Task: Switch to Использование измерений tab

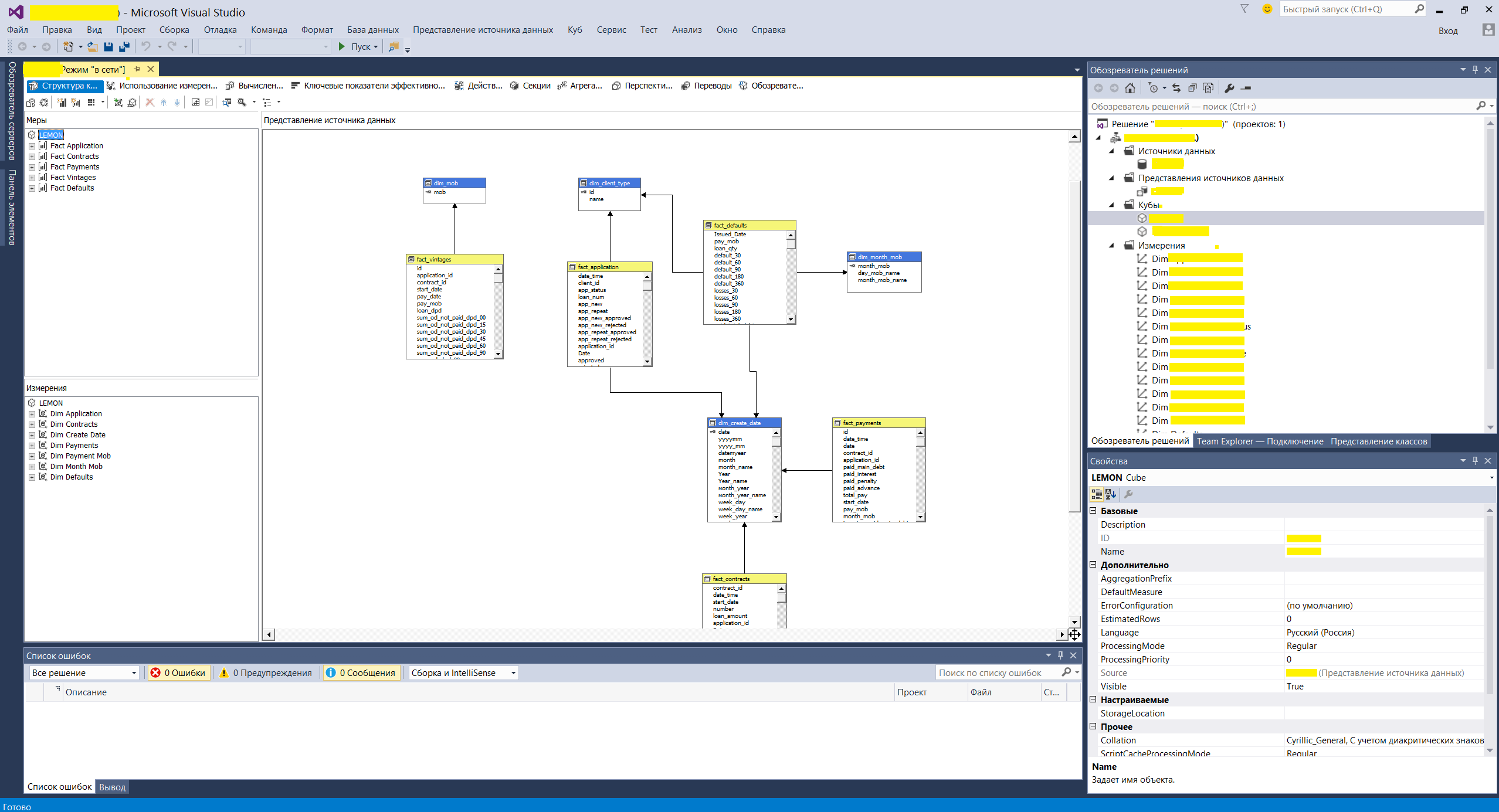Action: [x=162, y=86]
